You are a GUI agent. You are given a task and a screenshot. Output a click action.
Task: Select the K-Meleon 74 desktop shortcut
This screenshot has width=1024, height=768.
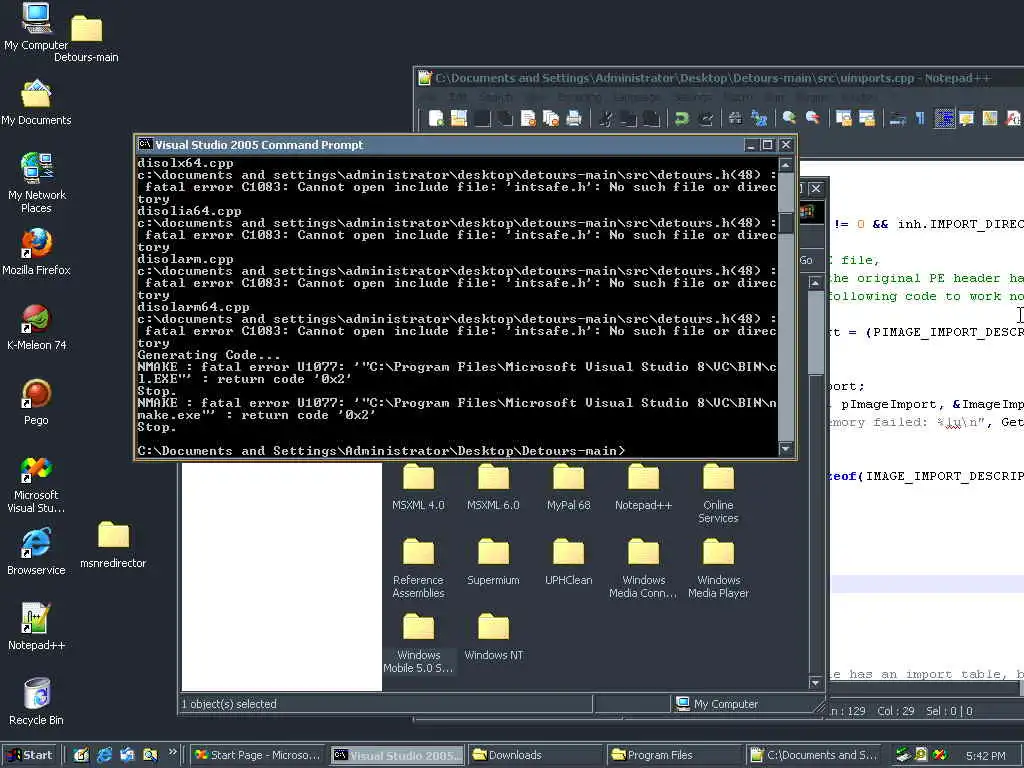tap(37, 327)
